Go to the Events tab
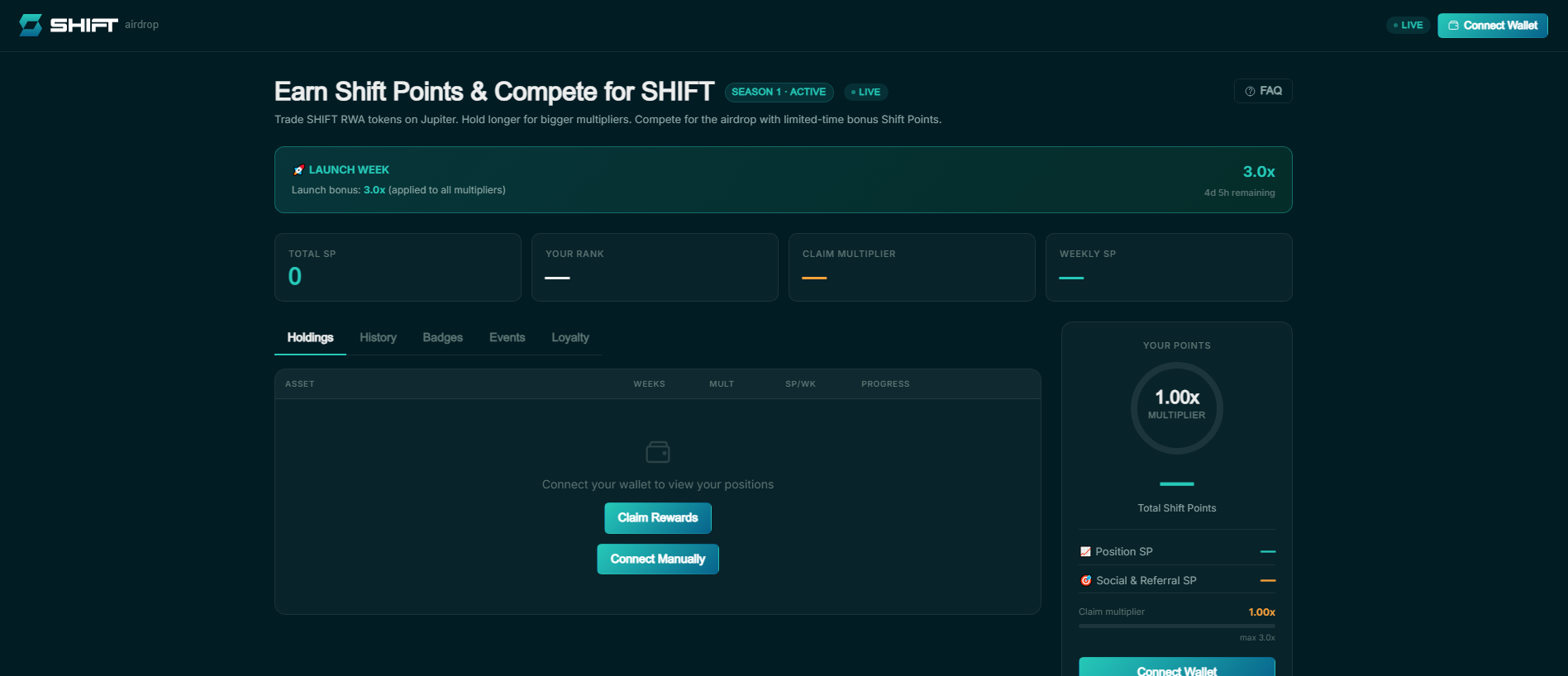The width and height of the screenshot is (1568, 676). pyautogui.click(x=507, y=338)
